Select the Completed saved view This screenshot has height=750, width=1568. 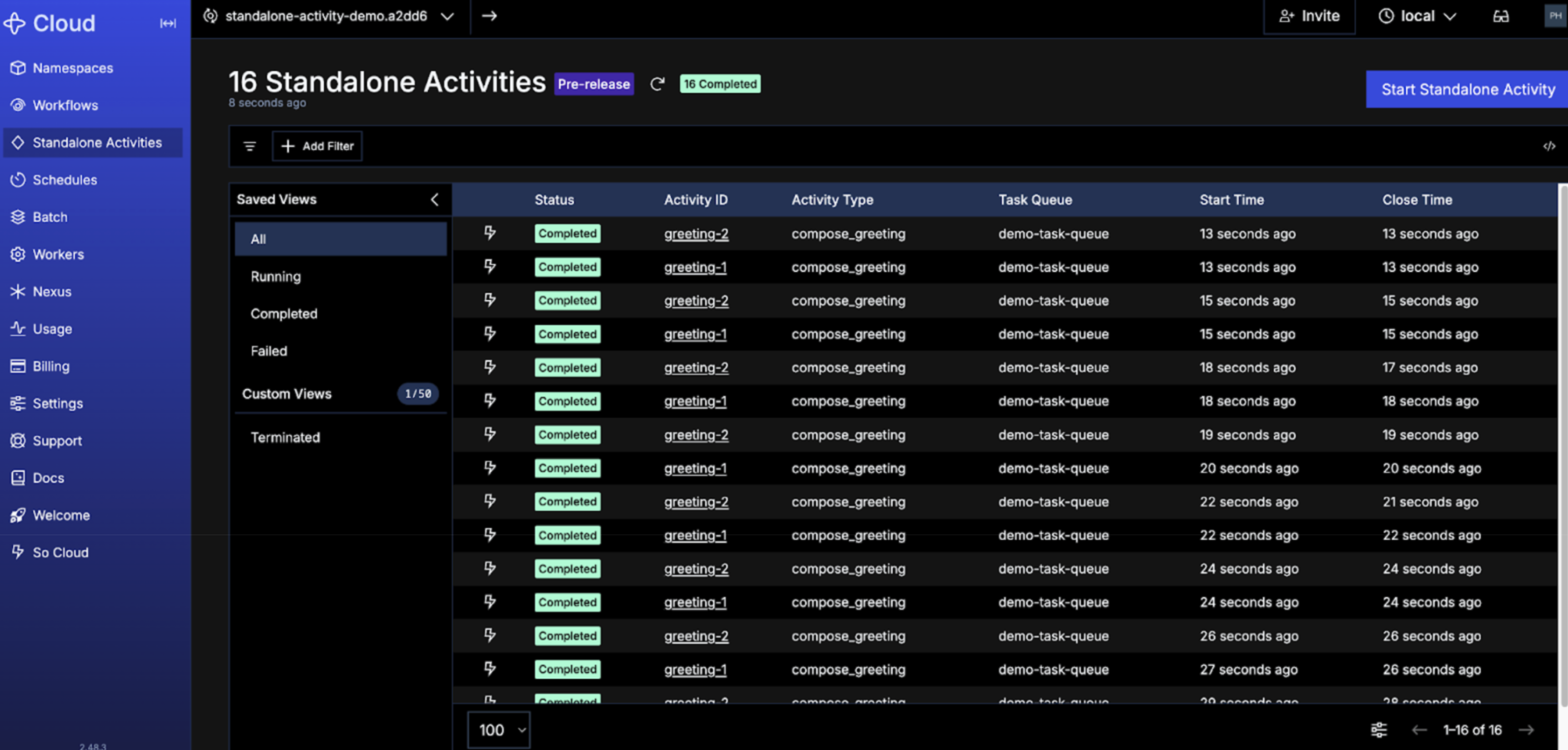pos(341,313)
